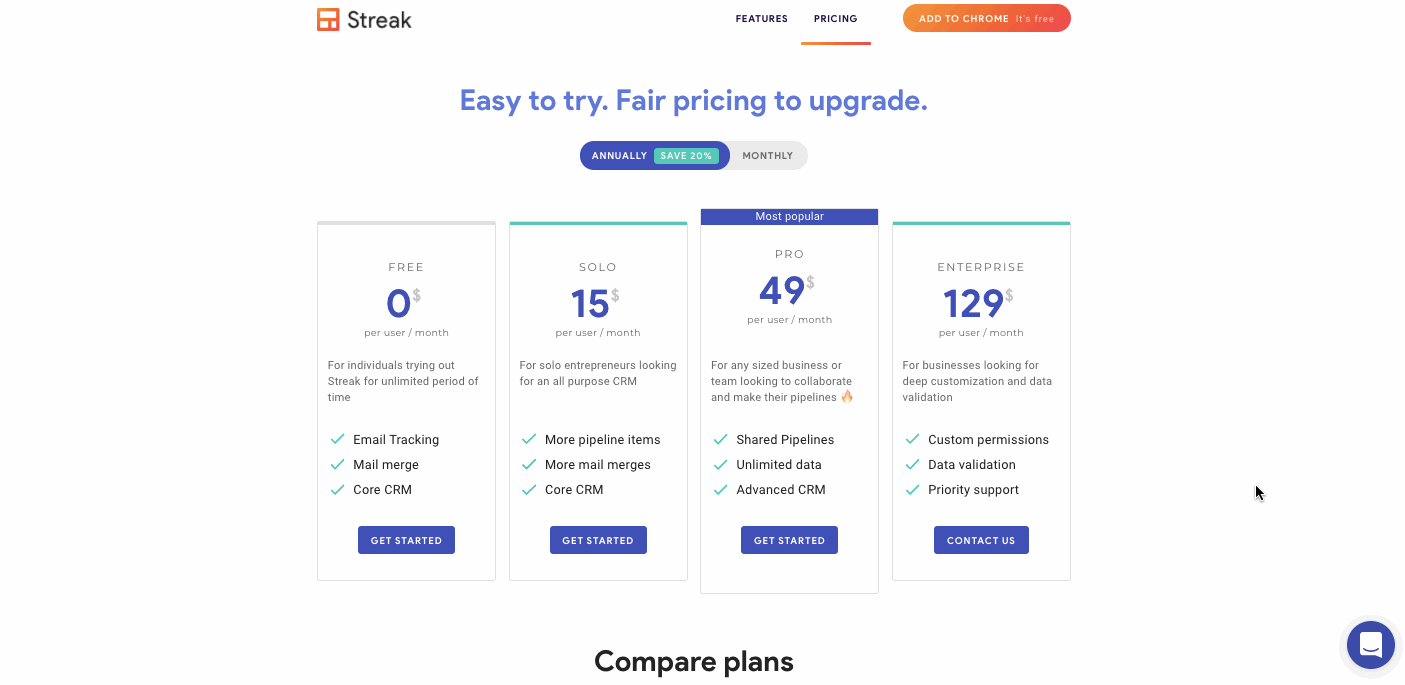Select Annually billing option

(619, 156)
